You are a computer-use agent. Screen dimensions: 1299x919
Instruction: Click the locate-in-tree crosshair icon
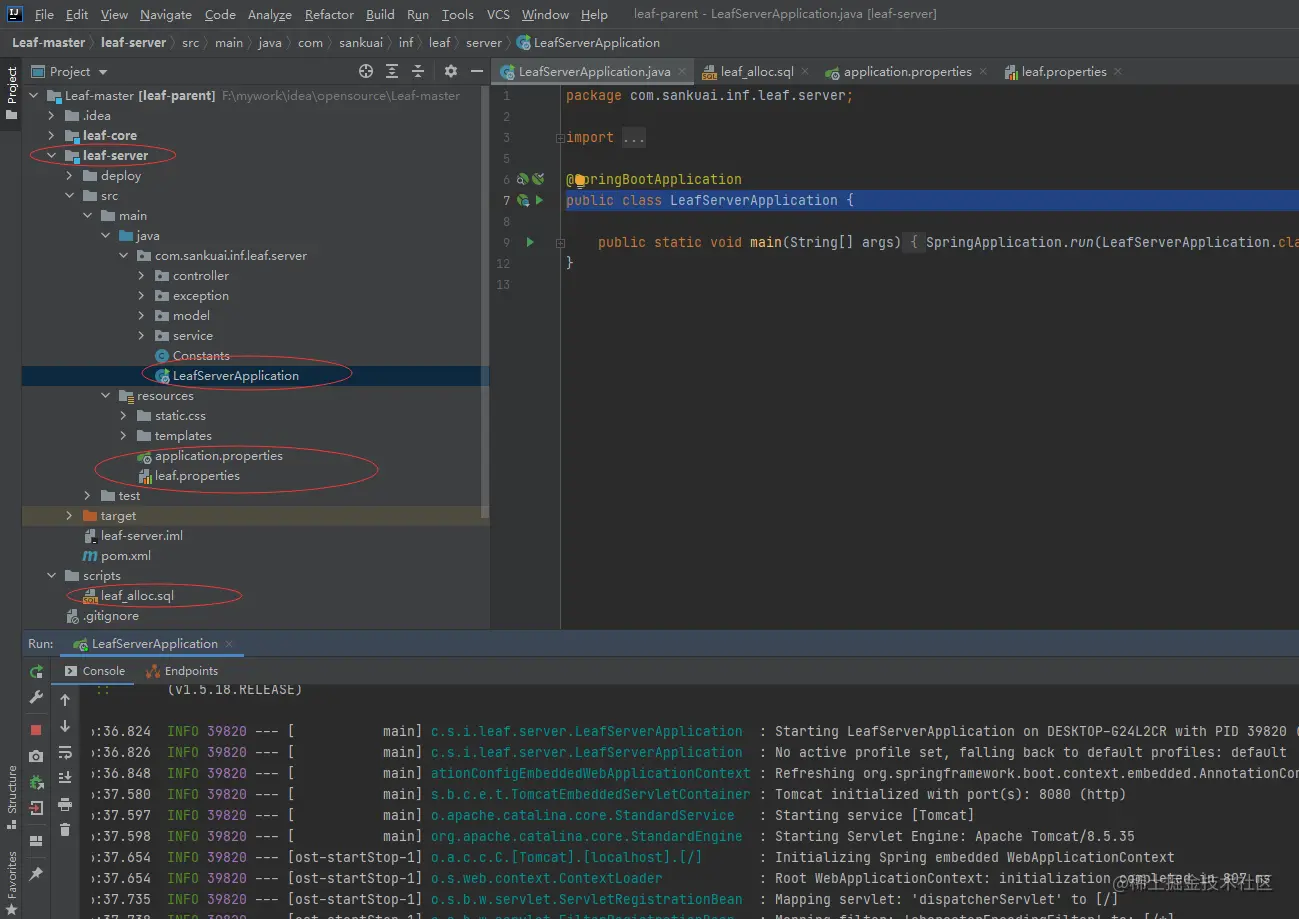coord(366,71)
